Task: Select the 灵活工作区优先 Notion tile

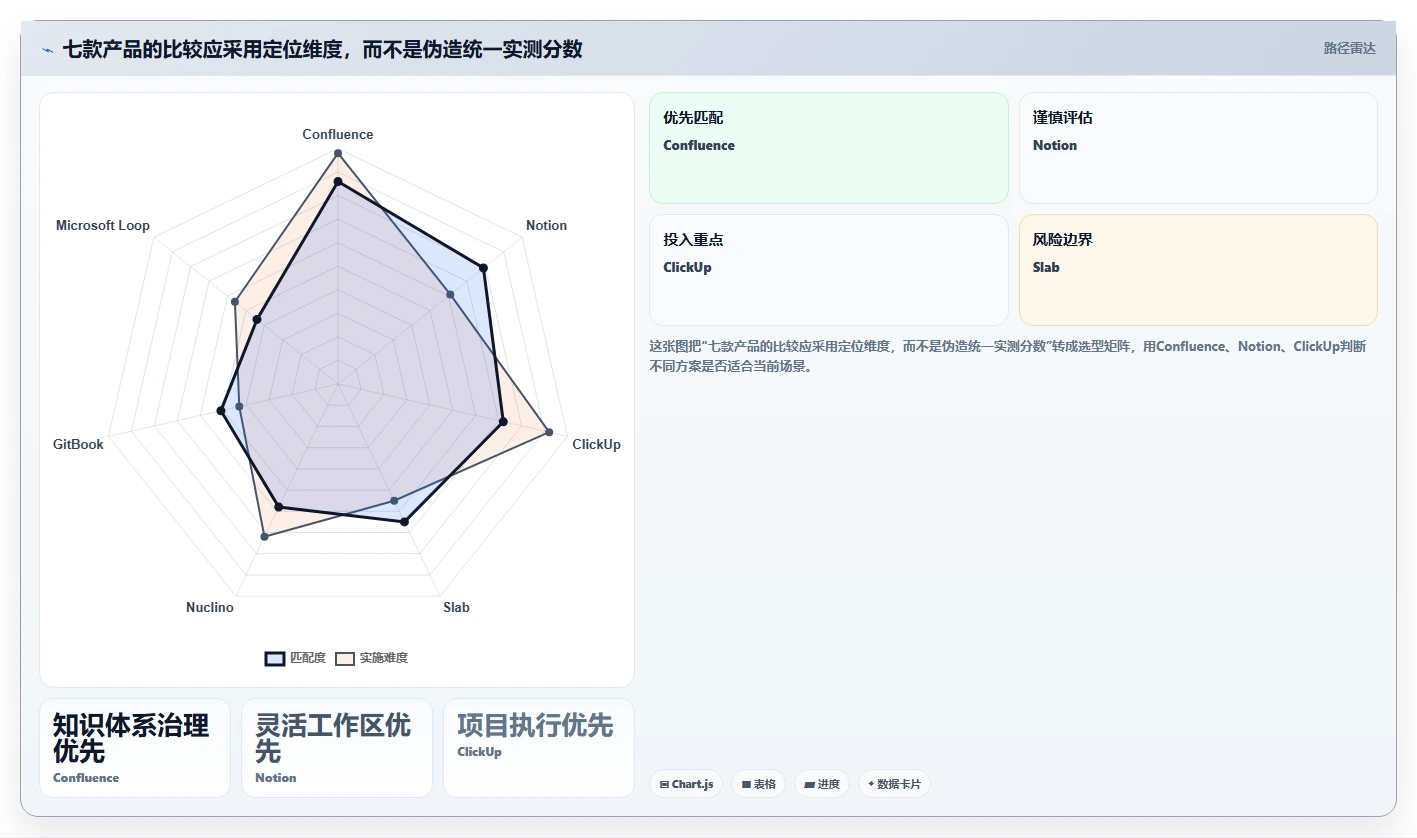Action: click(337, 748)
